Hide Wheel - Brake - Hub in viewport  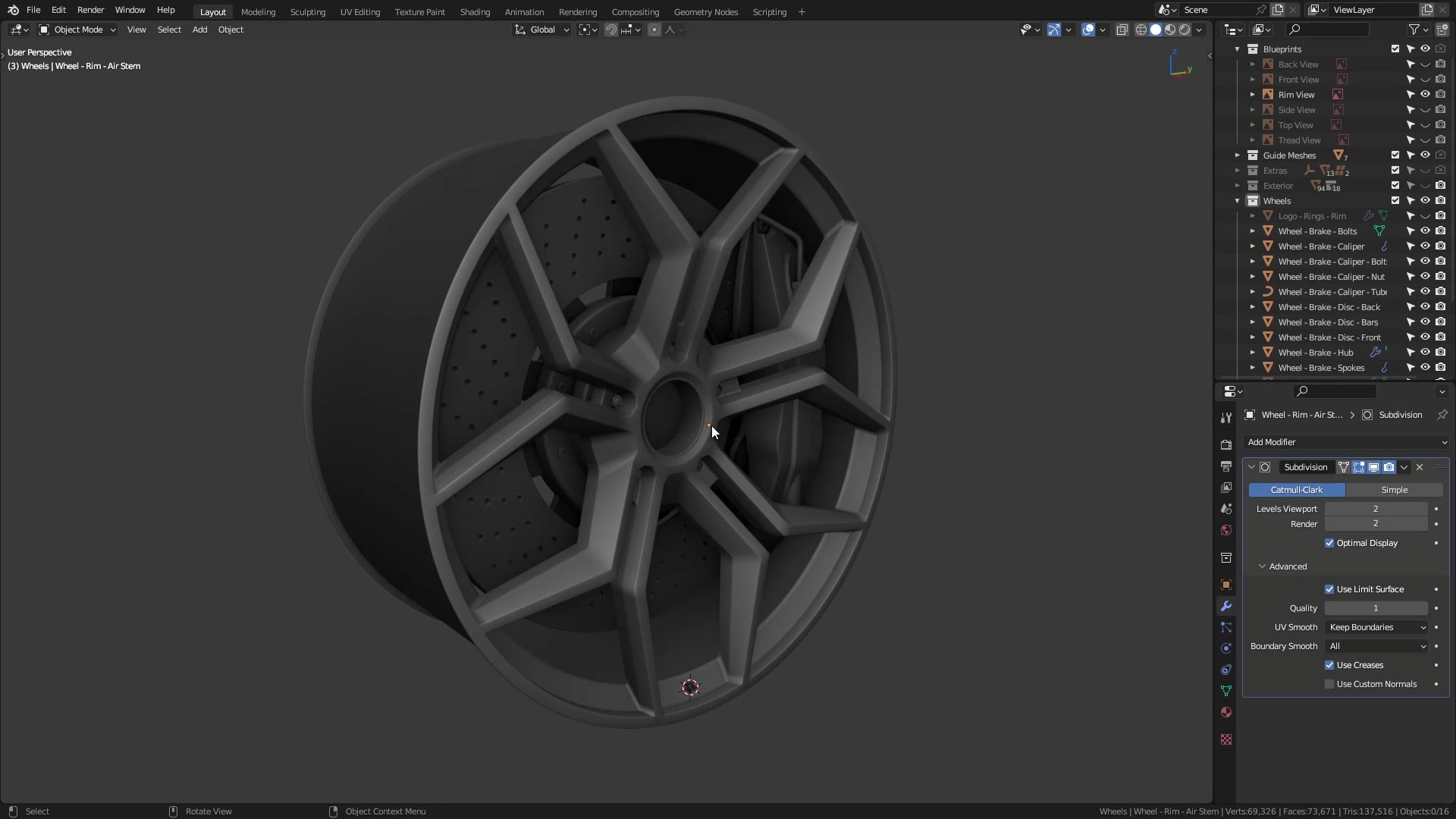1425,353
